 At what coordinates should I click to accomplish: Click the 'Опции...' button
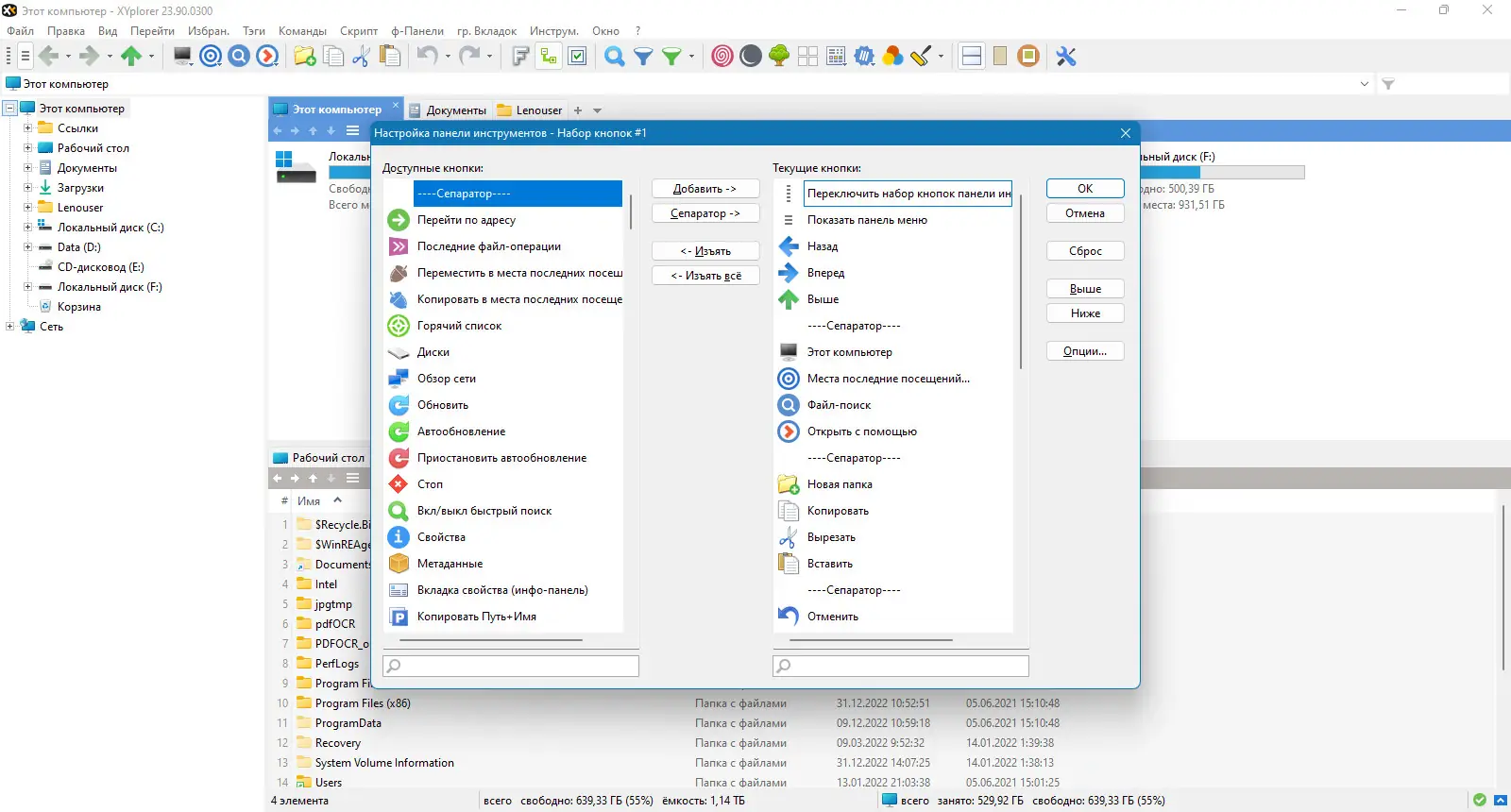pos(1085,351)
